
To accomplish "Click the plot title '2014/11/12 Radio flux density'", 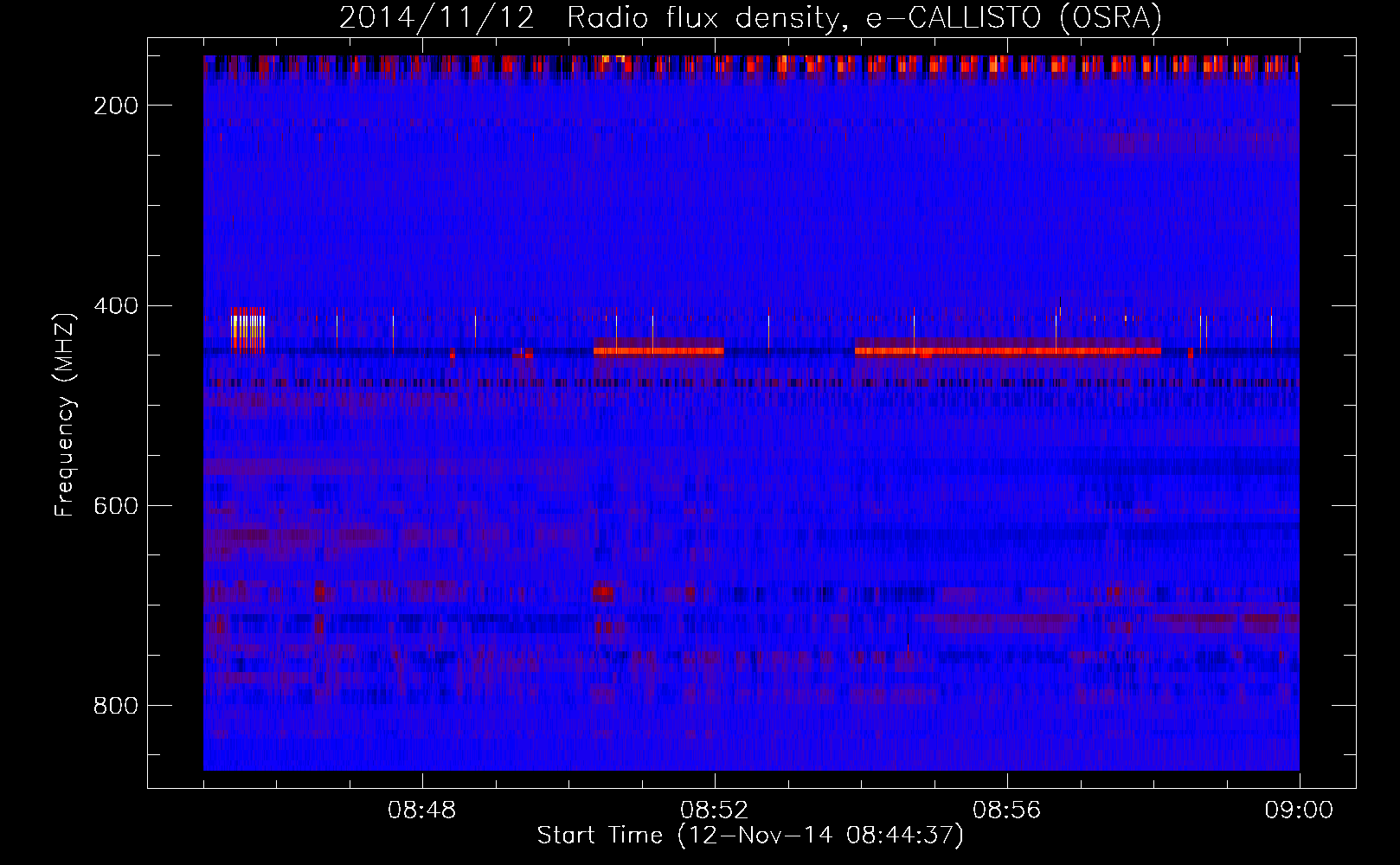I will [x=749, y=17].
